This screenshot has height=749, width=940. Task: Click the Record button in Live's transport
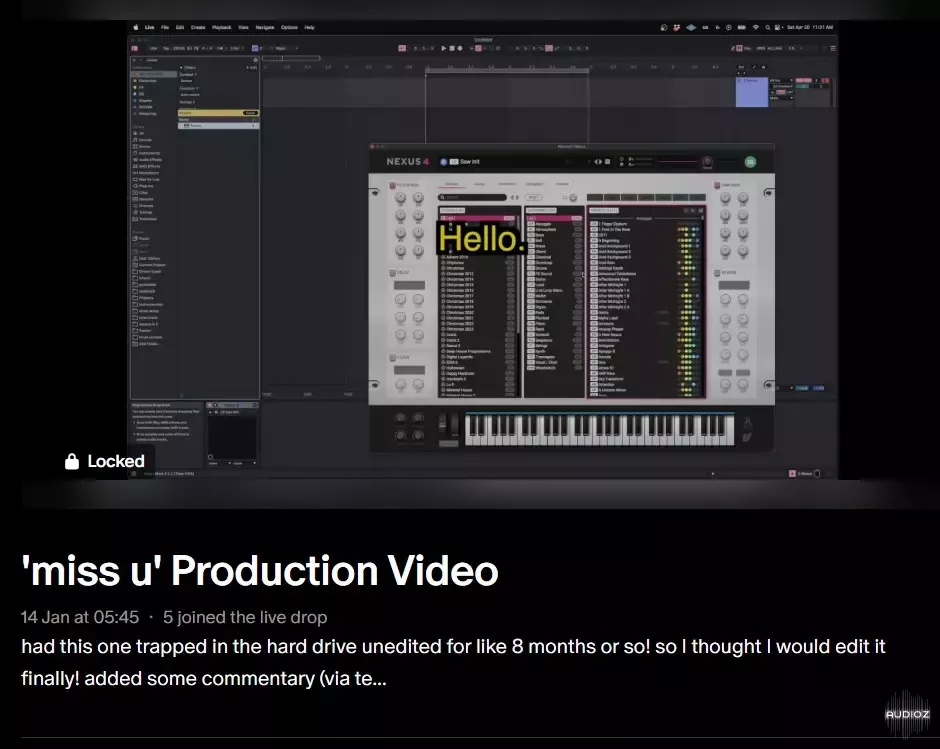[460, 49]
